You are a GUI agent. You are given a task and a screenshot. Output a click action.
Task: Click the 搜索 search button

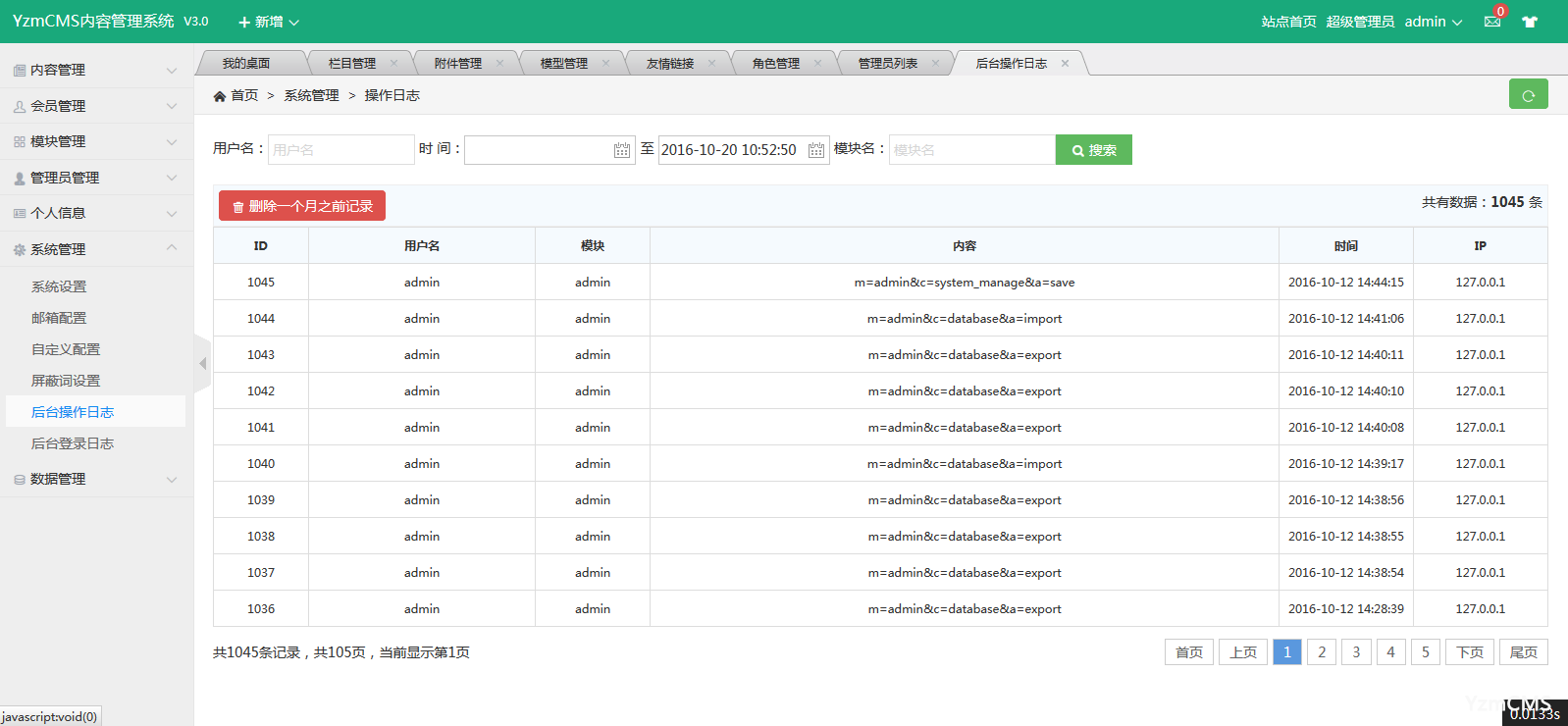(1093, 150)
